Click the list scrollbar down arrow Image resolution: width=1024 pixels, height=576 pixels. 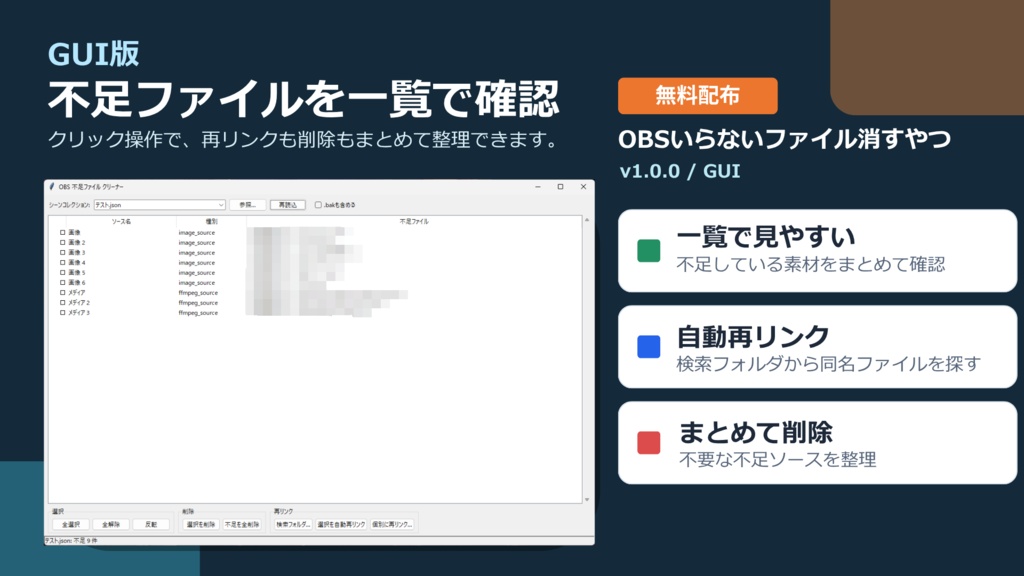click(x=586, y=500)
